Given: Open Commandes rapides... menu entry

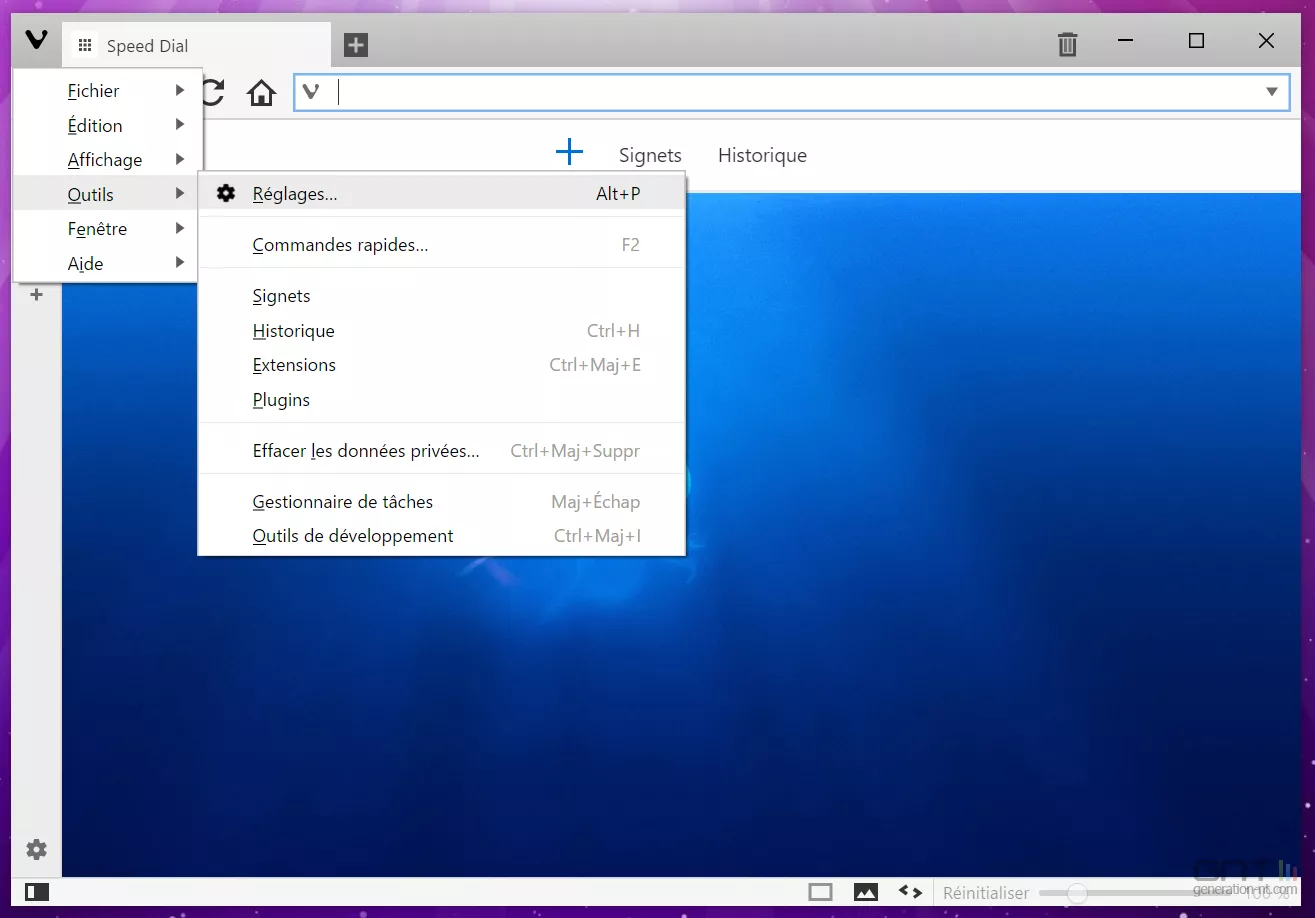Looking at the screenshot, I should pyautogui.click(x=441, y=245).
